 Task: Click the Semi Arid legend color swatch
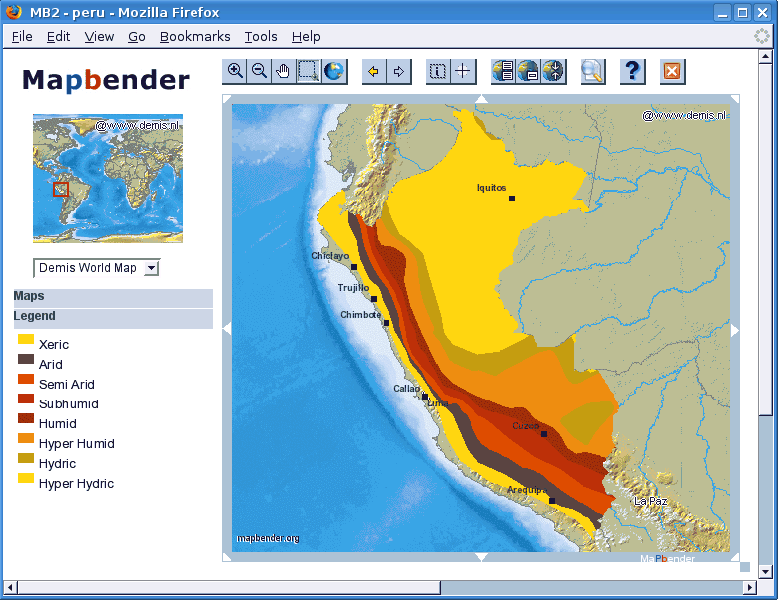[x=26, y=379]
